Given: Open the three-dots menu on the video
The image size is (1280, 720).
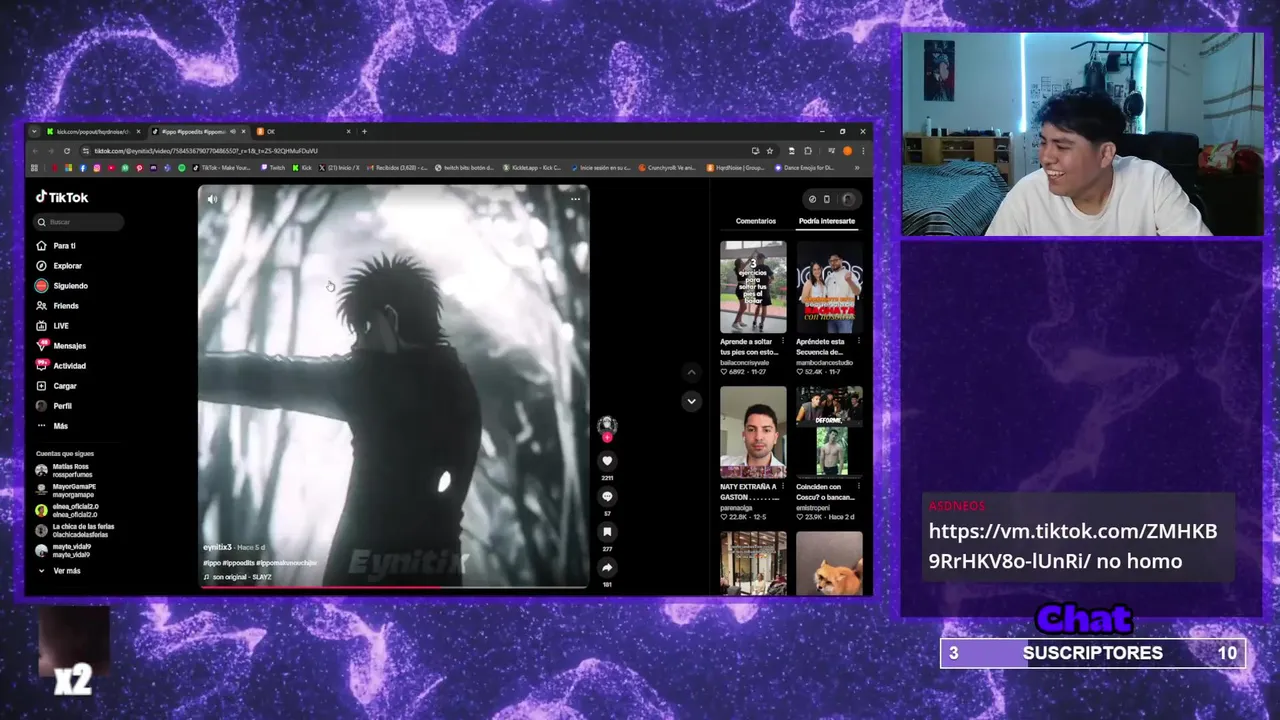Looking at the screenshot, I should click(575, 199).
